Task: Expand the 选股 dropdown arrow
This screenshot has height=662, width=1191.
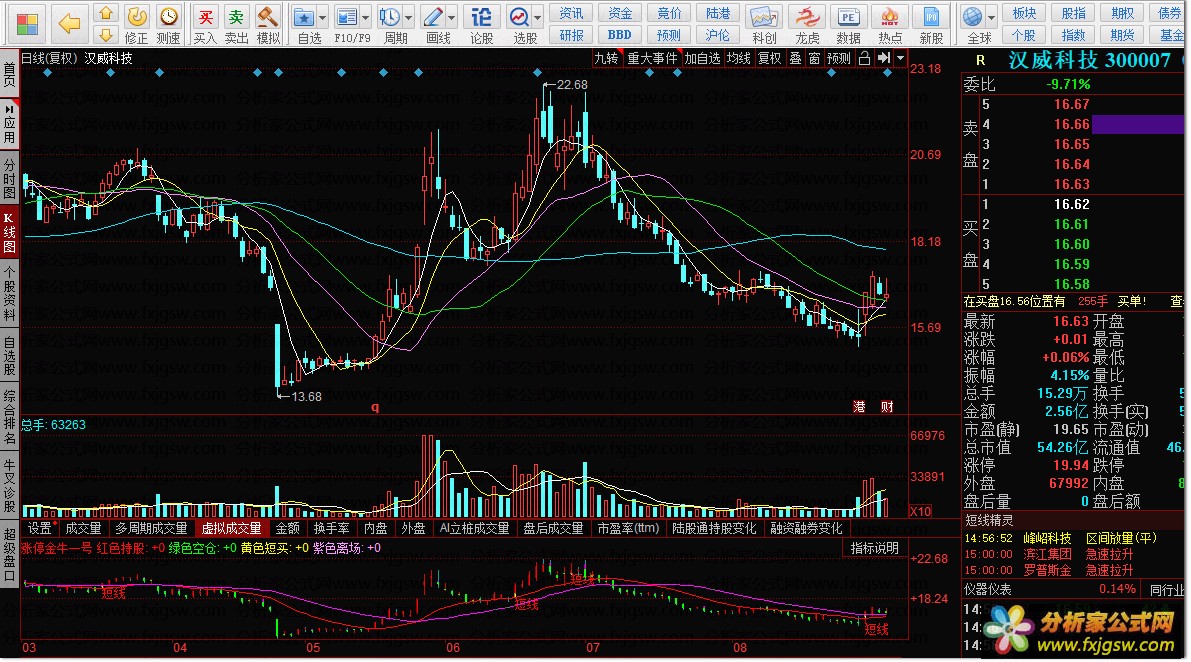Action: coord(538,17)
